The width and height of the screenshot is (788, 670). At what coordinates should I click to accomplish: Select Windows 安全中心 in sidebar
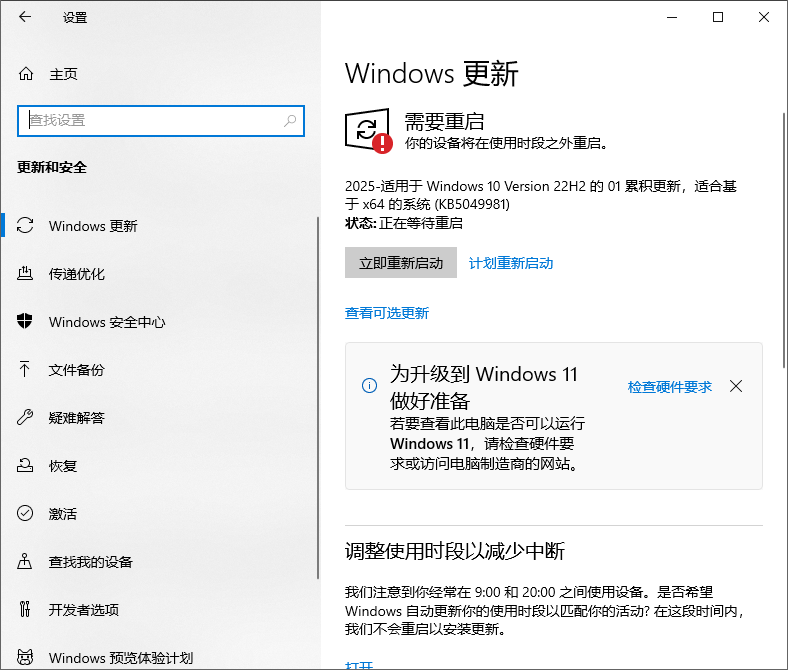point(160,322)
